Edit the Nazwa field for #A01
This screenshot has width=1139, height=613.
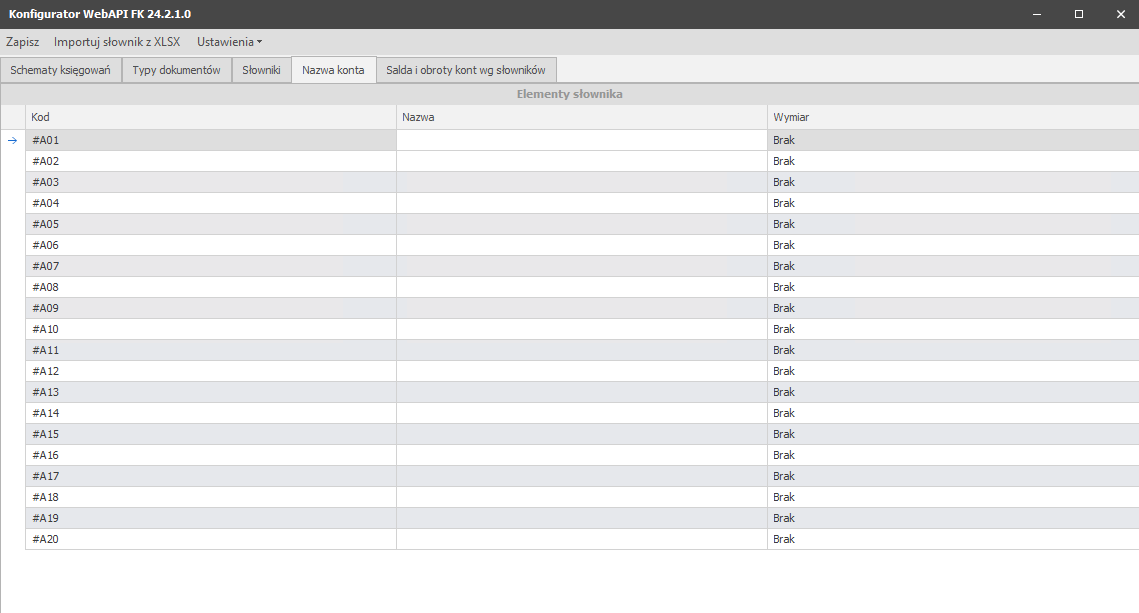(580, 140)
